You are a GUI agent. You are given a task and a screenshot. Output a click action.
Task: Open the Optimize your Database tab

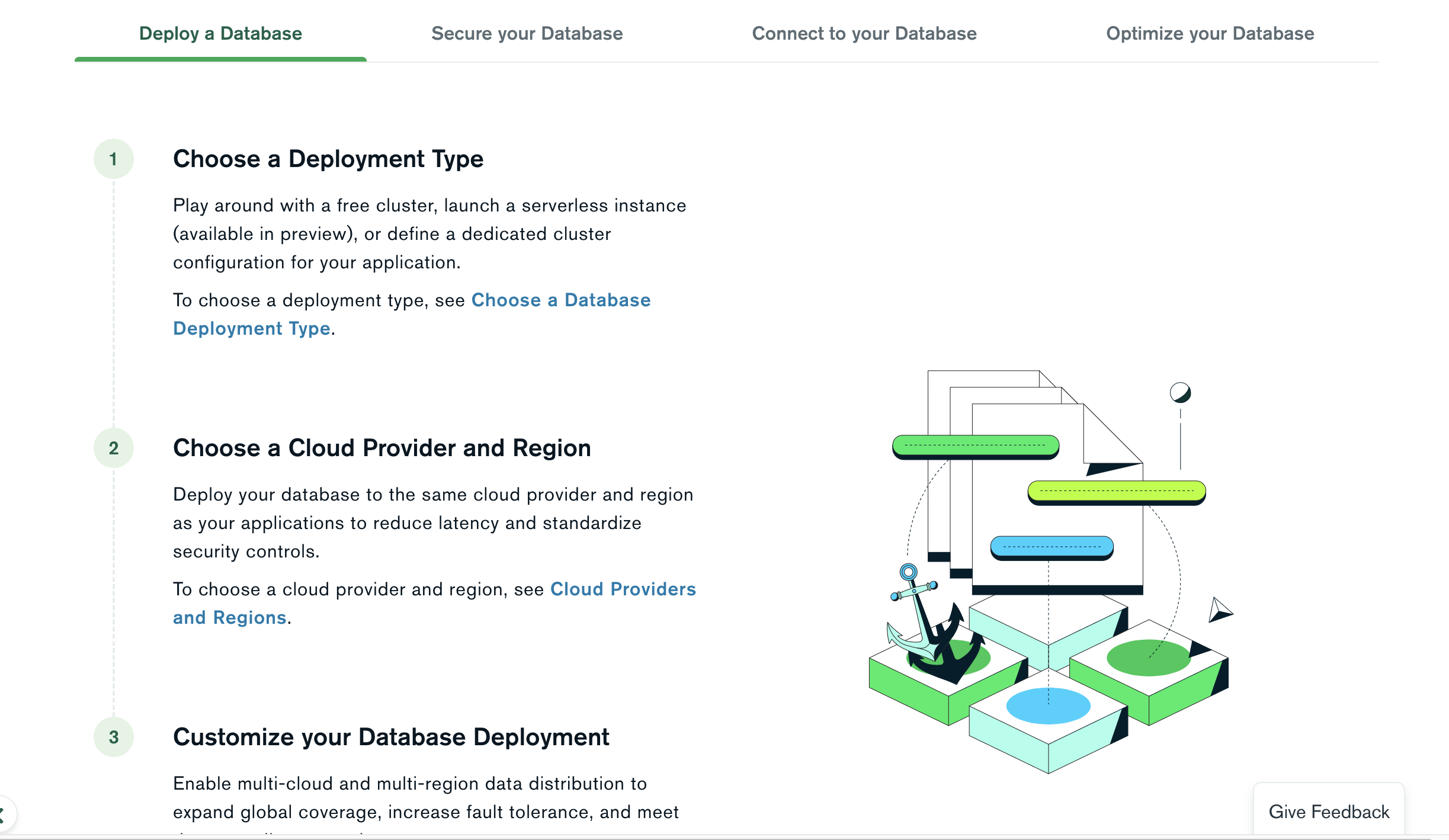click(1210, 34)
